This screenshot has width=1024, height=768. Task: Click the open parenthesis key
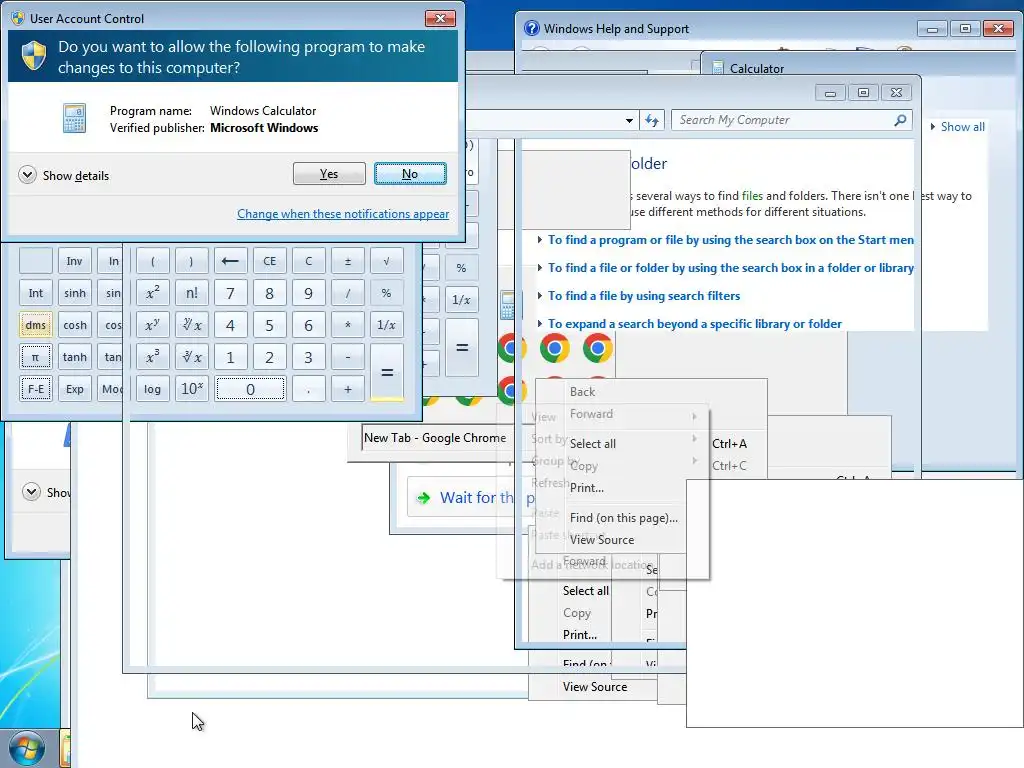[x=152, y=261]
